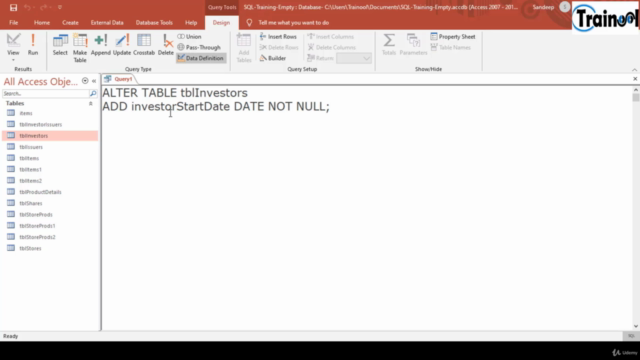Open the All Access Objects dropdown menu
Image resolution: width=640 pixels, height=360 pixels.
pos(85,81)
